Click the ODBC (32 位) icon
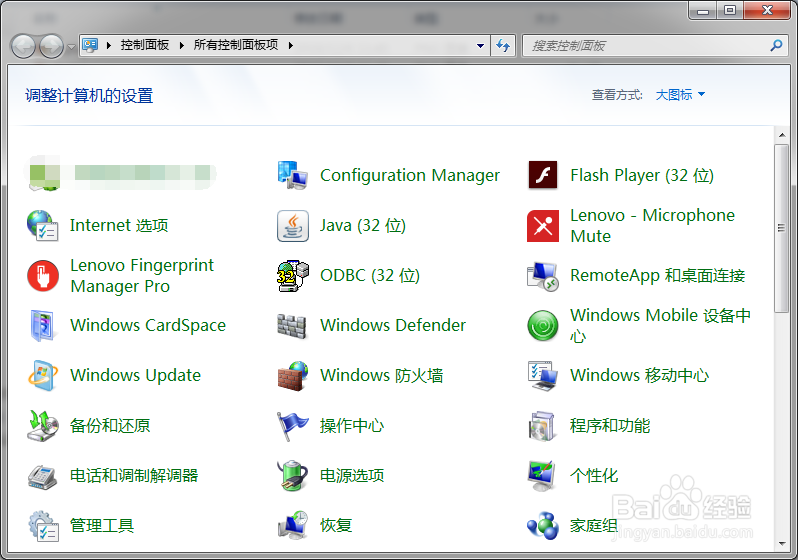Screen dimensions: 798x560 click(x=293, y=275)
